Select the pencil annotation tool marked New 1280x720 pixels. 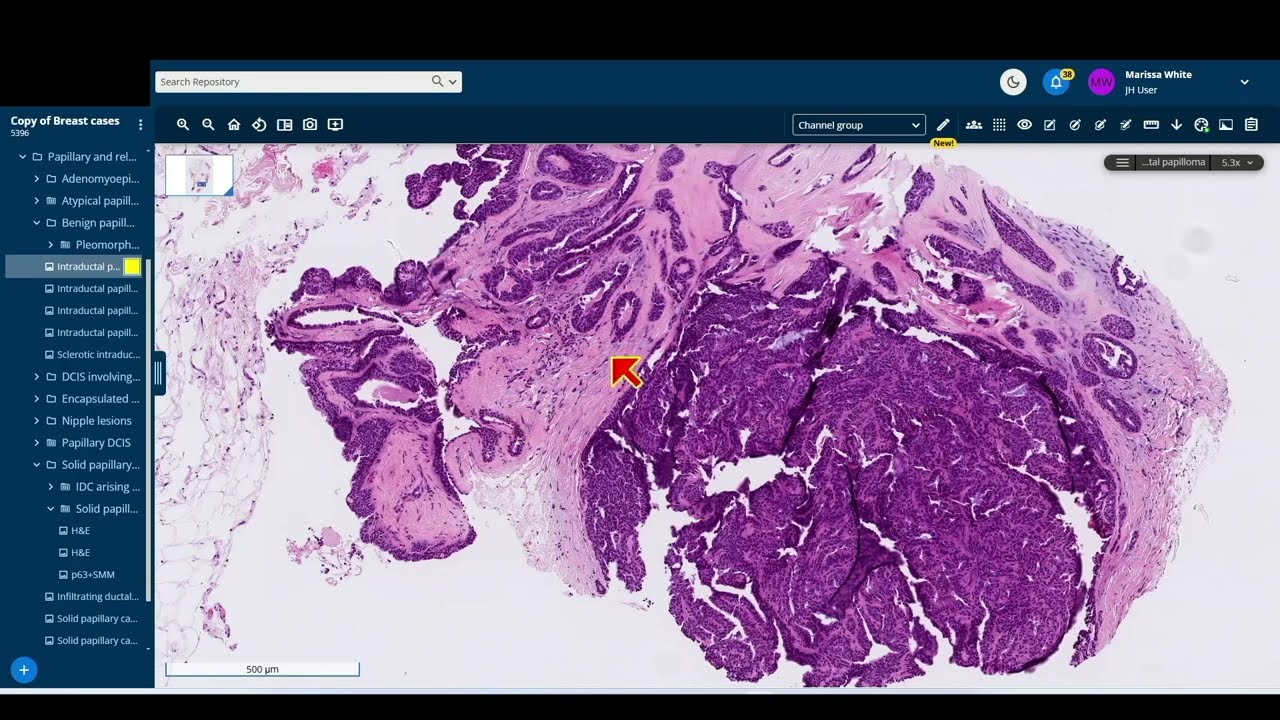pyautogui.click(x=943, y=125)
